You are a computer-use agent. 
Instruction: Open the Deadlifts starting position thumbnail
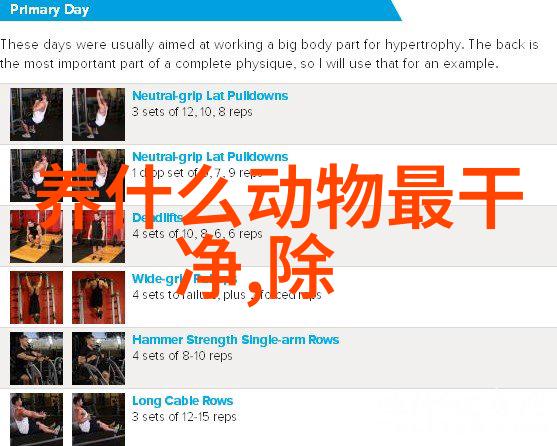[37, 236]
